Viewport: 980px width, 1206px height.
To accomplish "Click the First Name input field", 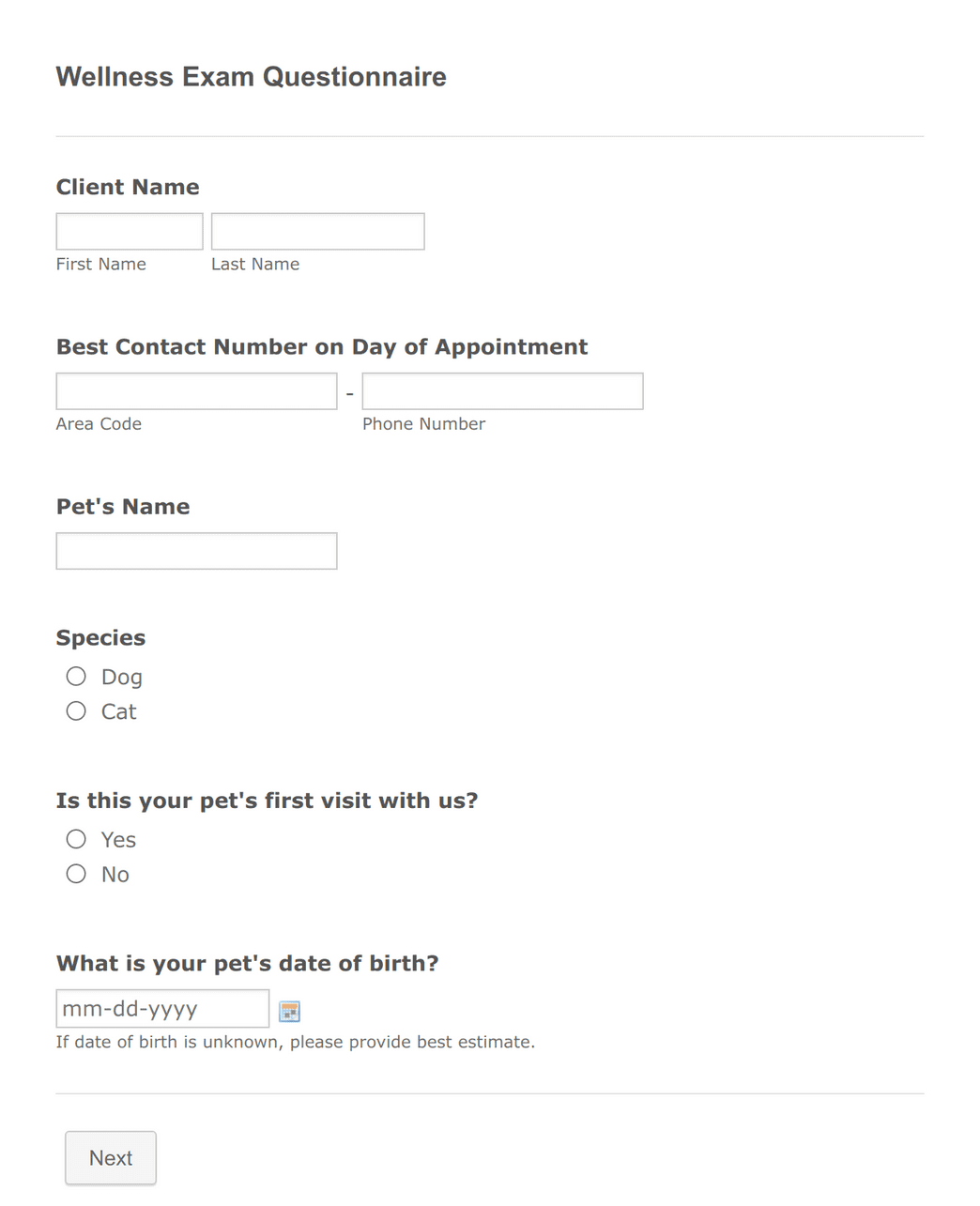I will pyautogui.click(x=130, y=232).
